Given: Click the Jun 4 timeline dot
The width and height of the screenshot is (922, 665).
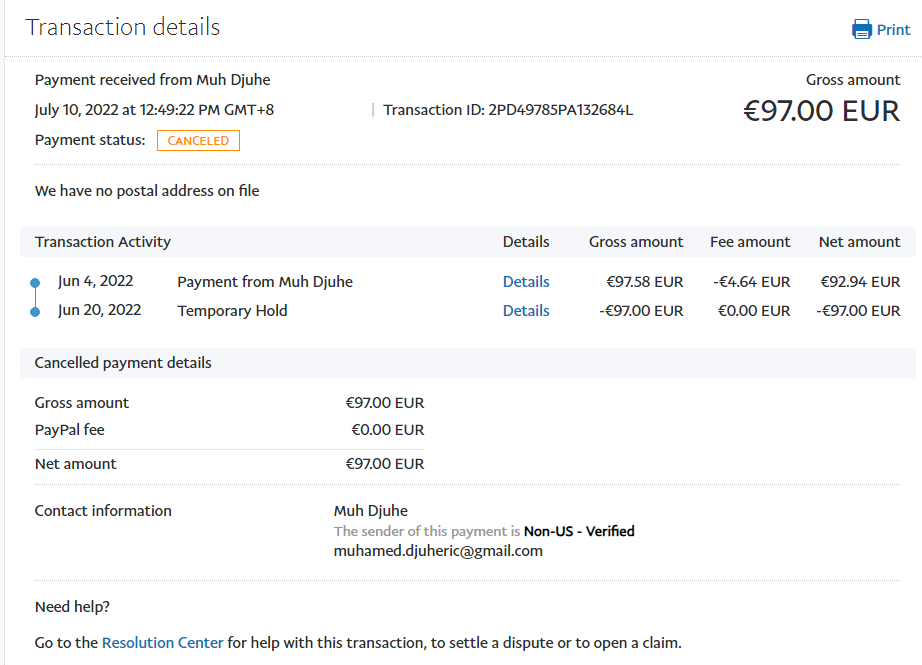Looking at the screenshot, I should pos(35,283).
